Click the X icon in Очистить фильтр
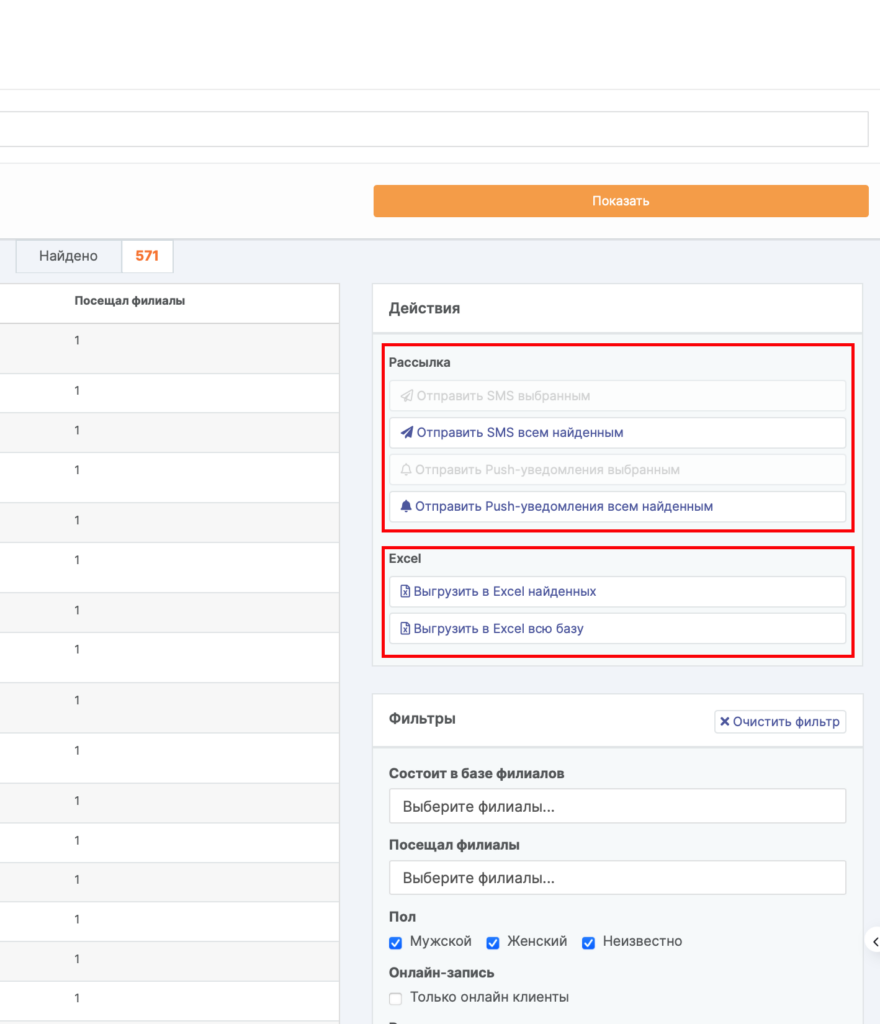The image size is (880, 1024). (x=725, y=721)
